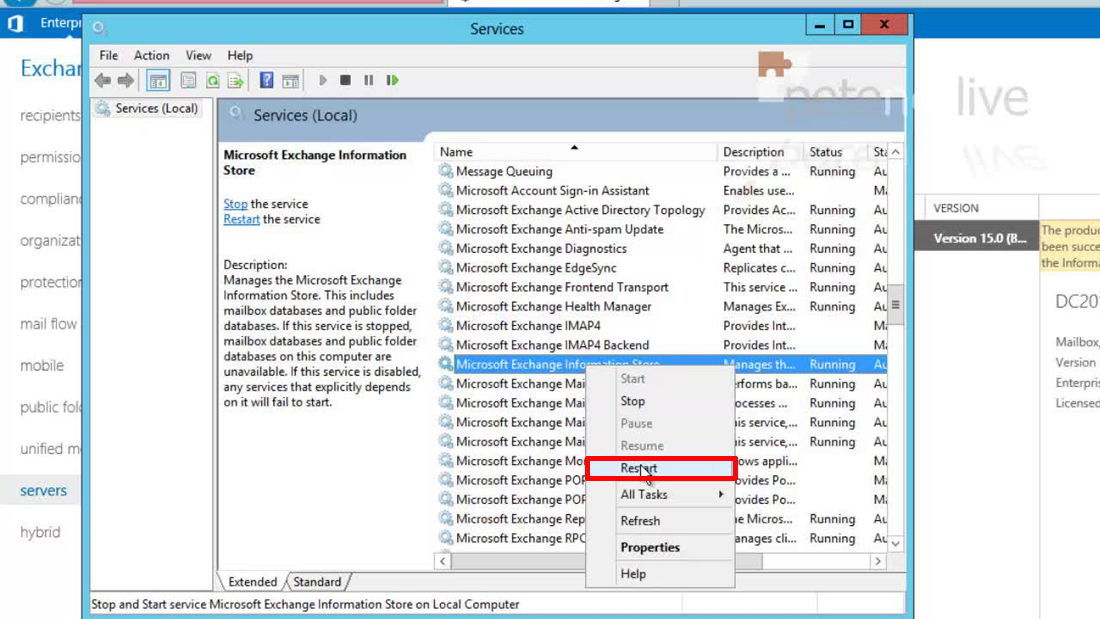1100x619 pixels.
Task: Click the Stop the service link
Action: pyautogui.click(x=236, y=204)
